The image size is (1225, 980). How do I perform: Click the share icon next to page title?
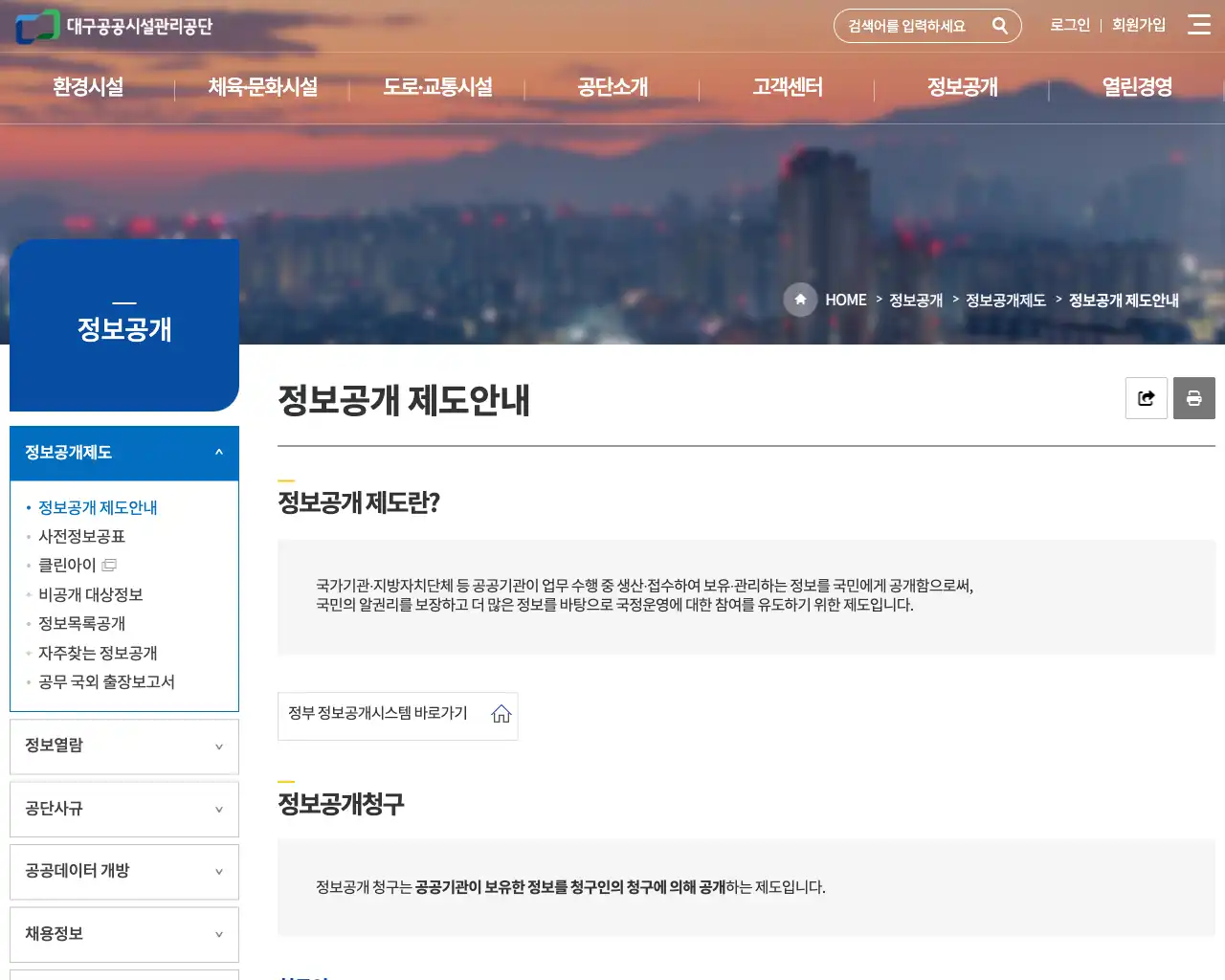point(1146,398)
